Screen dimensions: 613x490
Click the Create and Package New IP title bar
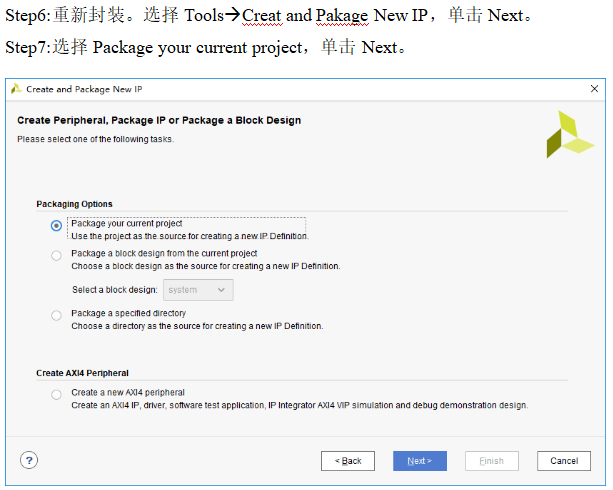[x=300, y=88]
